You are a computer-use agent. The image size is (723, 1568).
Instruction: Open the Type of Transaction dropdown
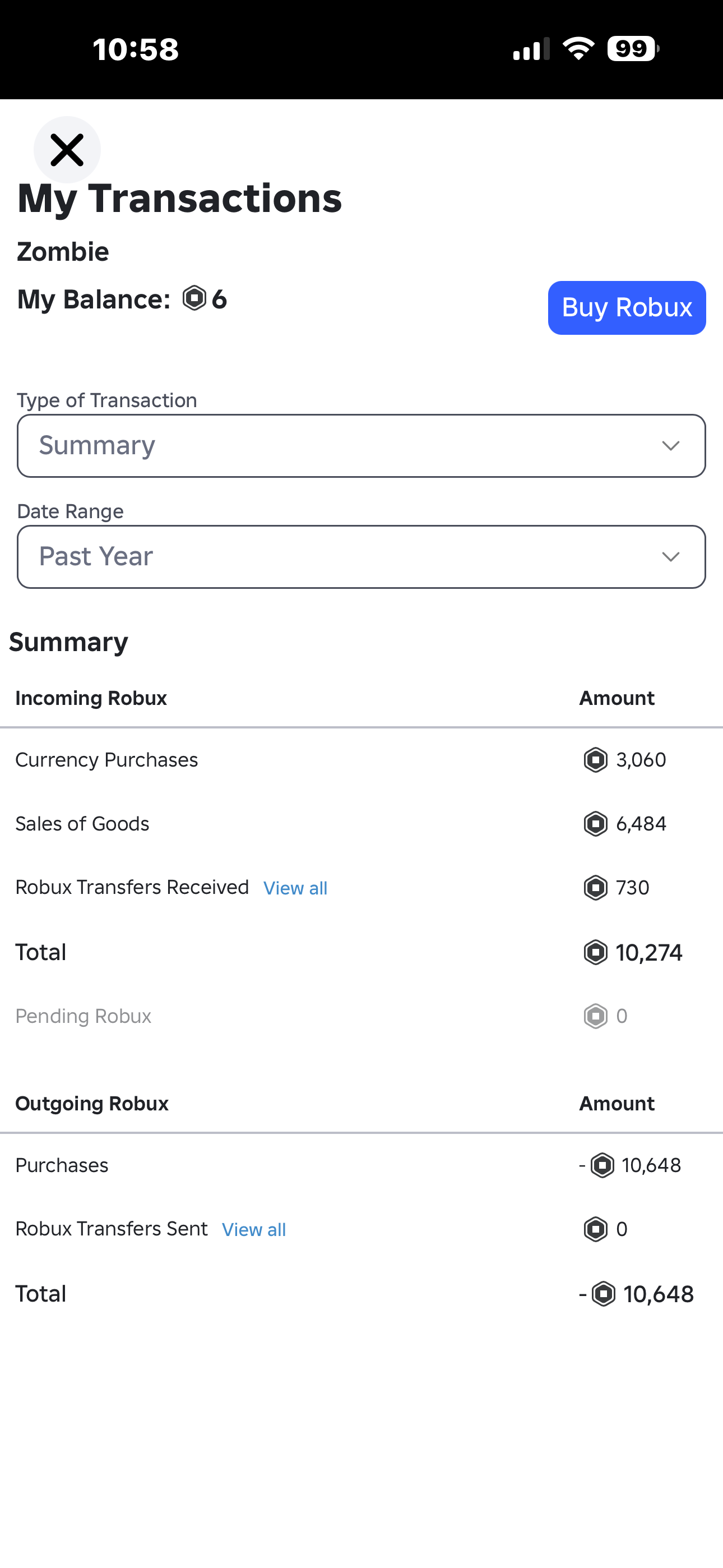361,446
